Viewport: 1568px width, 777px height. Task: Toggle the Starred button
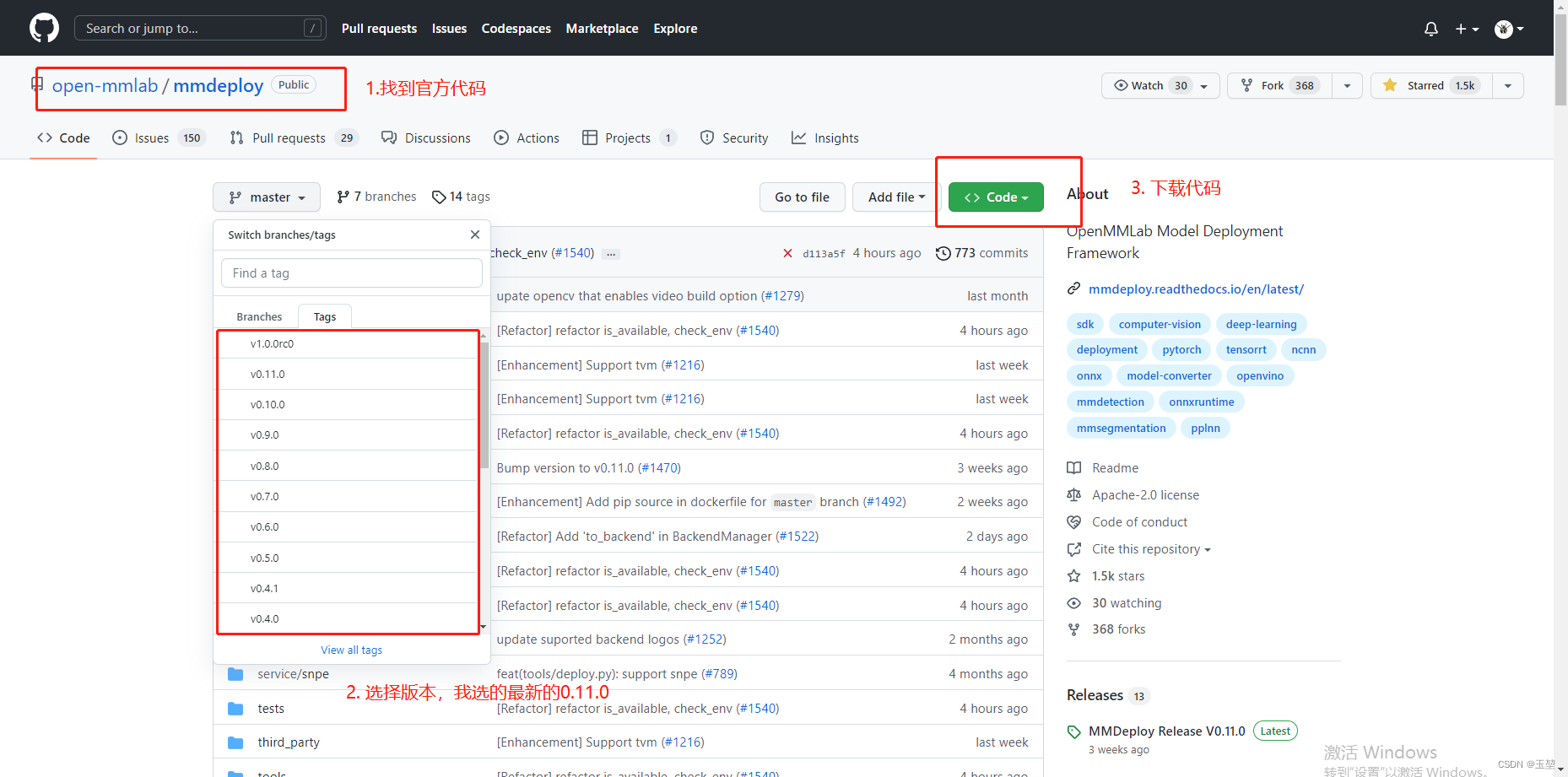coord(1431,85)
